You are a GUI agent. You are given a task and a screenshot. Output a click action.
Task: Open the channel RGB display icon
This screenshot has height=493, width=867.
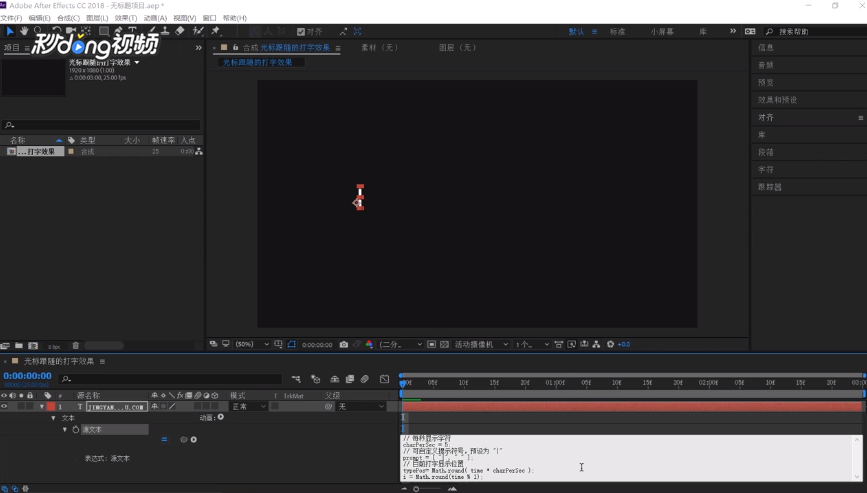click(369, 344)
